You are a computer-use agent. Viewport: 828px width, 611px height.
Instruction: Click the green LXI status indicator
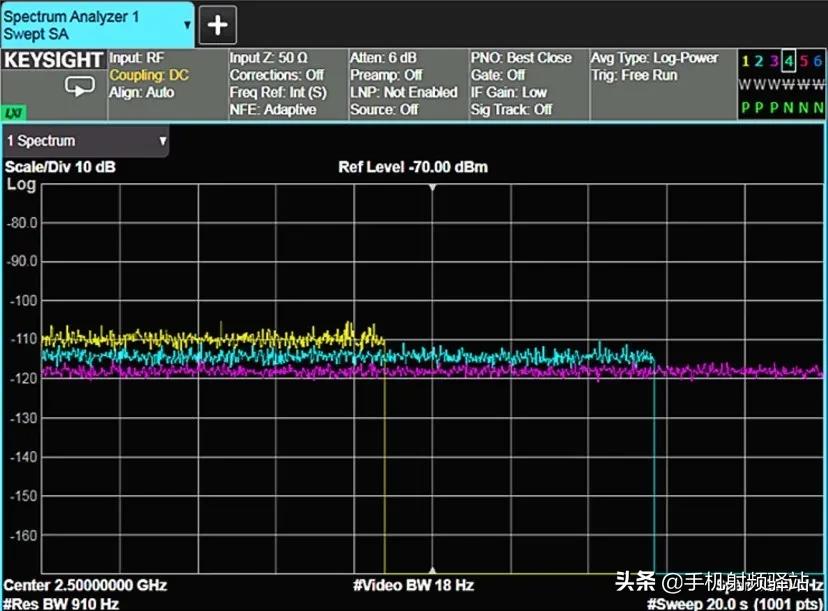15,112
